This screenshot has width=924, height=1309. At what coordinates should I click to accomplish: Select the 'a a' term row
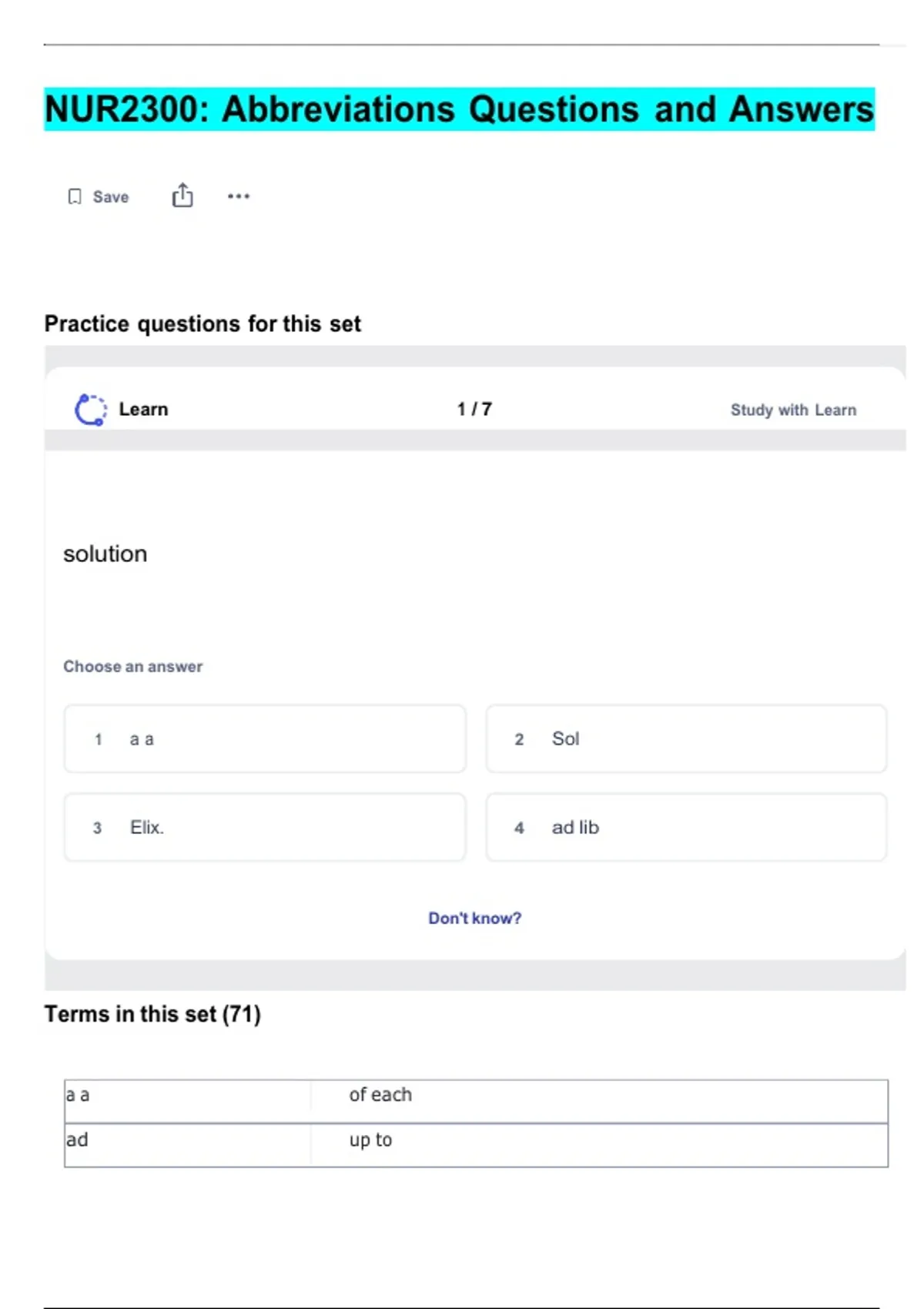pos(187,1096)
